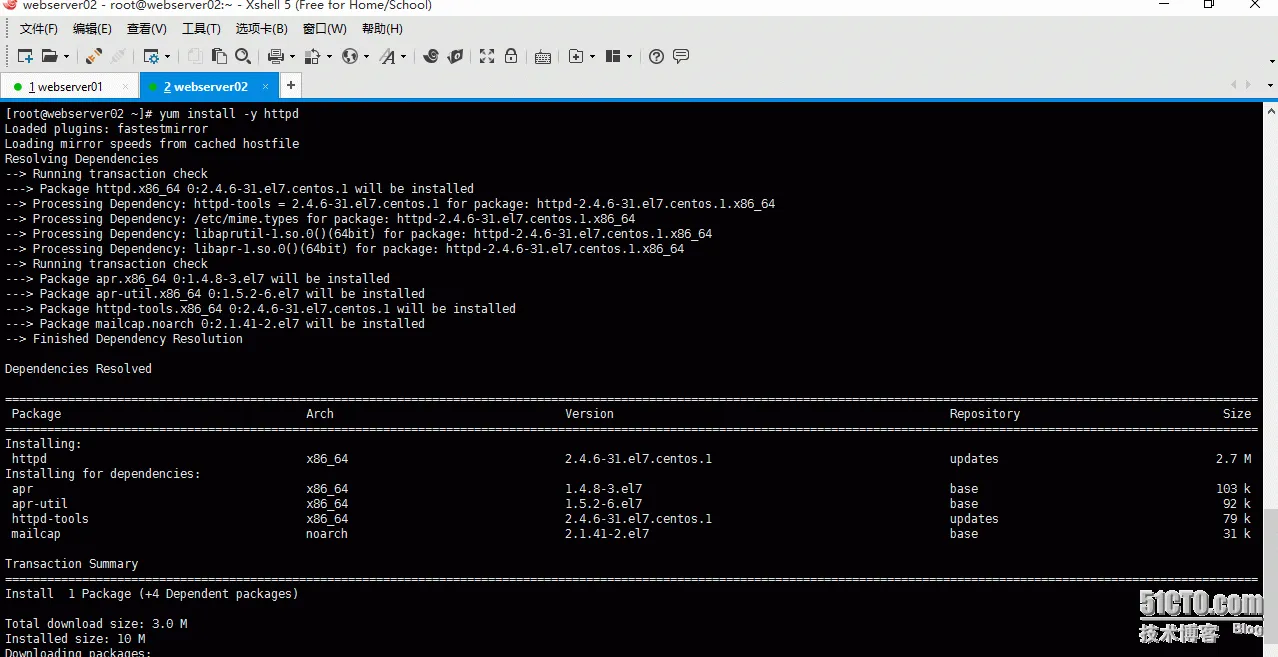Close the webserver02 tab
The image size is (1278, 657).
[x=264, y=87]
